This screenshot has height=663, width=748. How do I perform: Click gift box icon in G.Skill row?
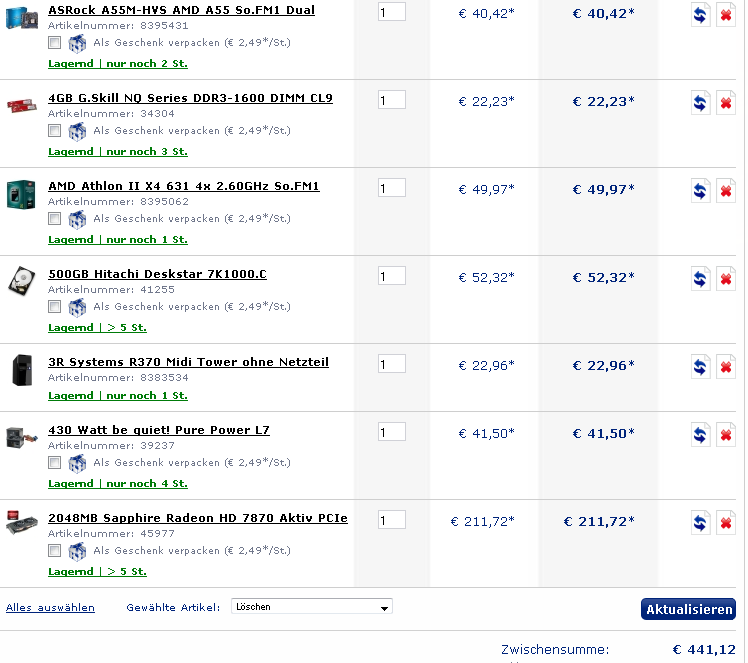click(77, 131)
